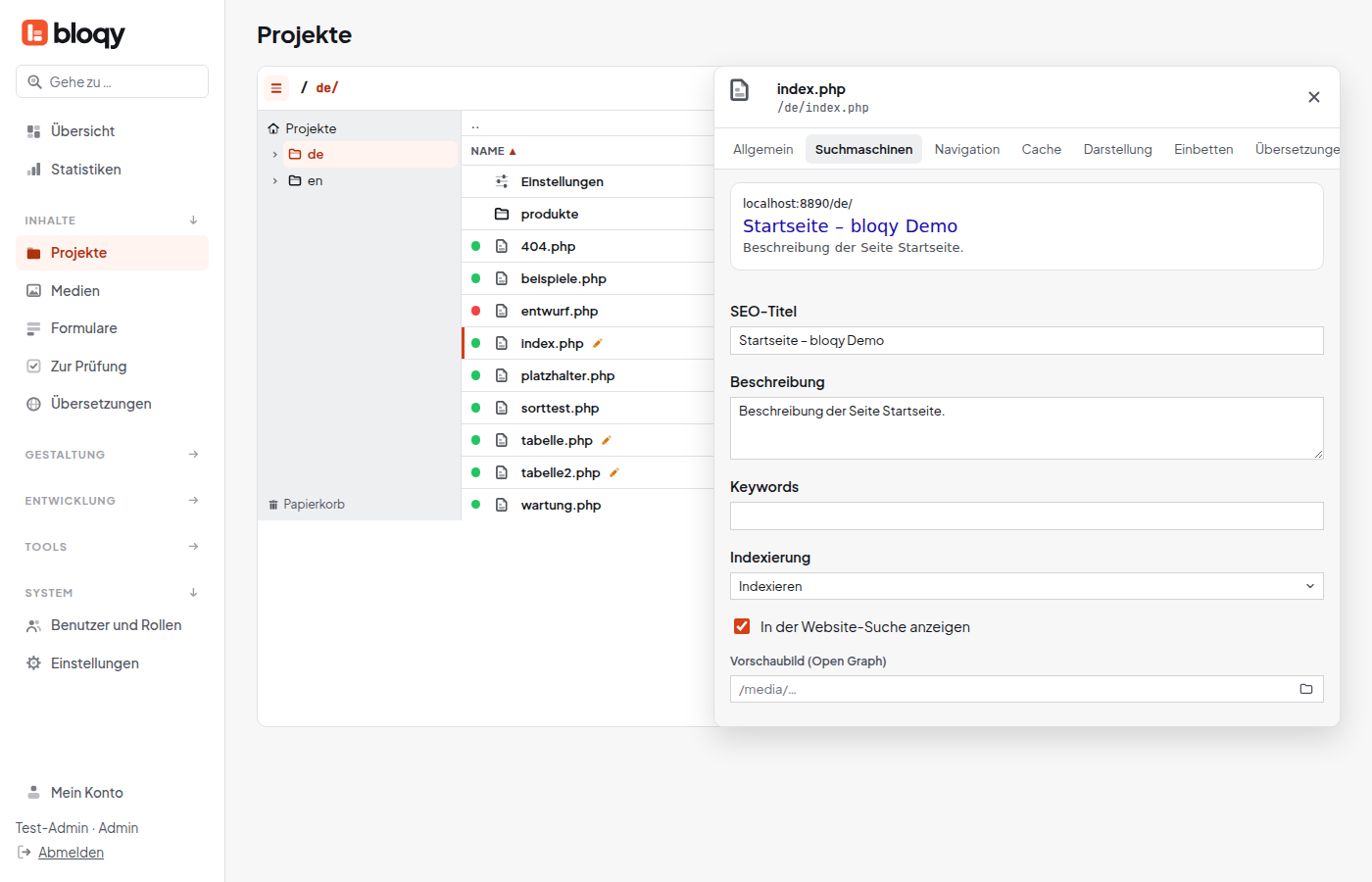Expand the Gestaltung sidebar section

(x=112, y=455)
